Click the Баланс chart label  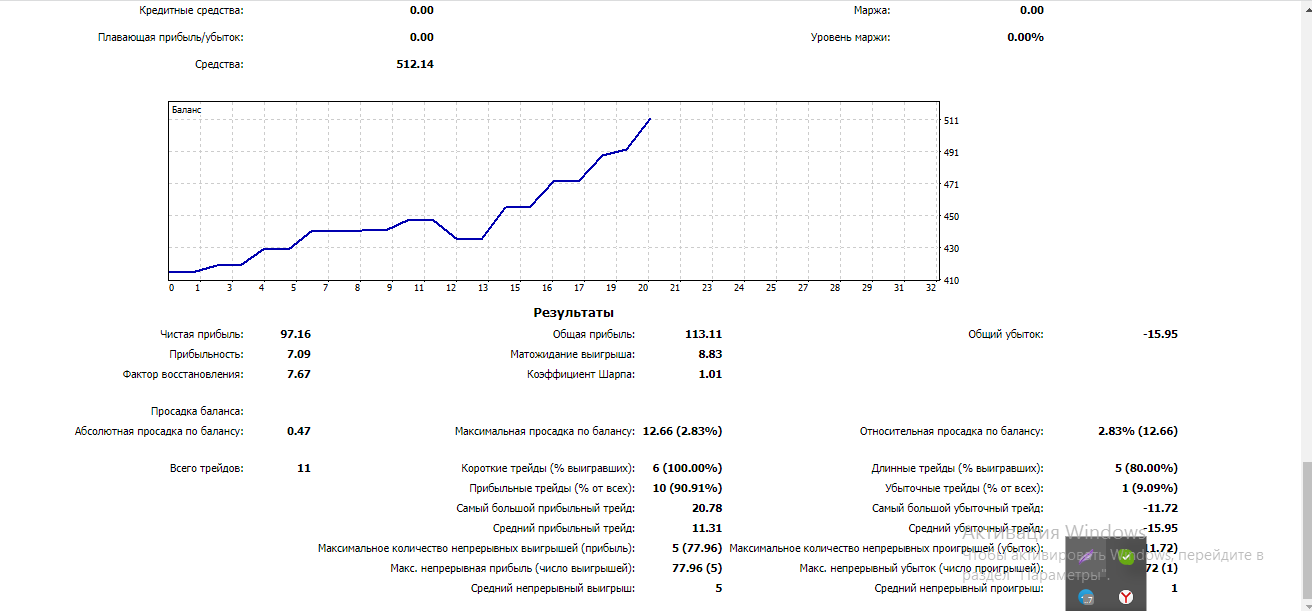pos(186,110)
